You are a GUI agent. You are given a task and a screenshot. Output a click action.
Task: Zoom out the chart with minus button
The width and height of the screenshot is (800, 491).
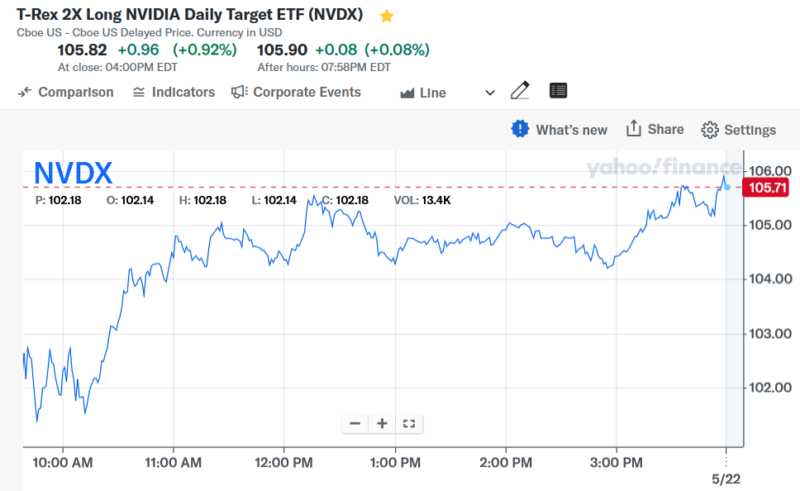[355, 423]
